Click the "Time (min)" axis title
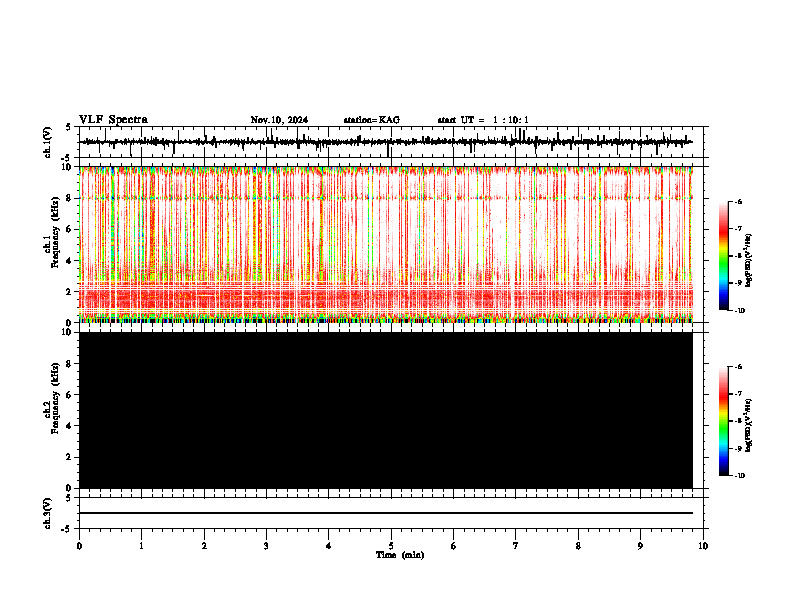 (400, 555)
